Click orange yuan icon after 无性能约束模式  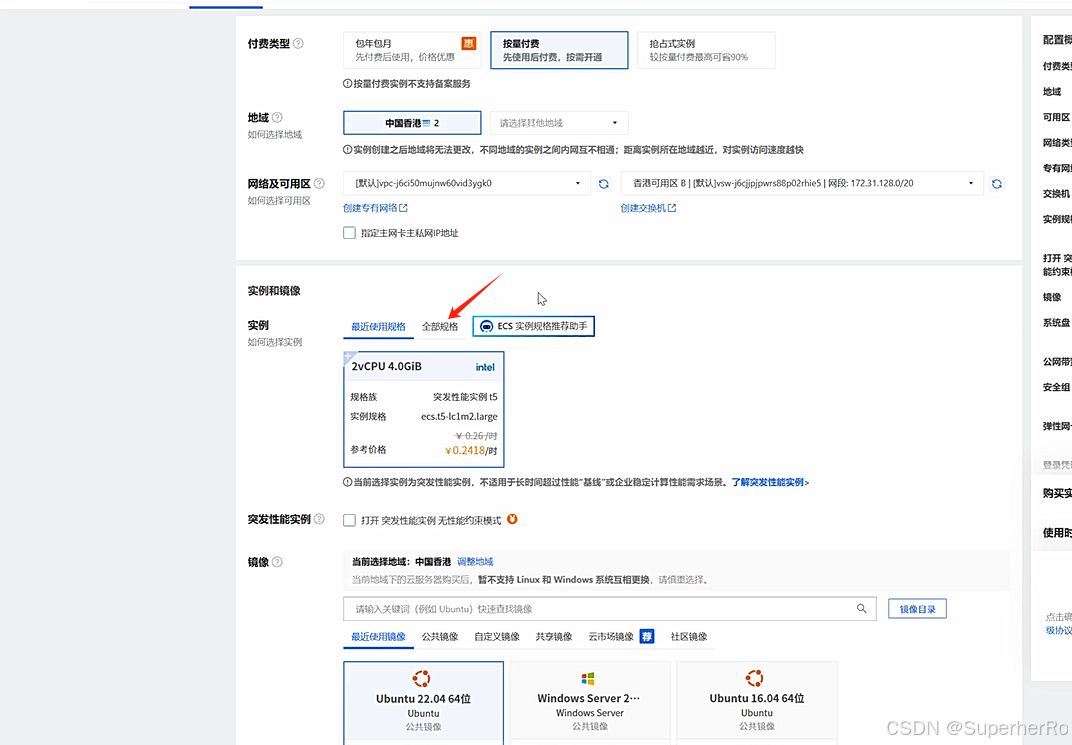coord(512,519)
